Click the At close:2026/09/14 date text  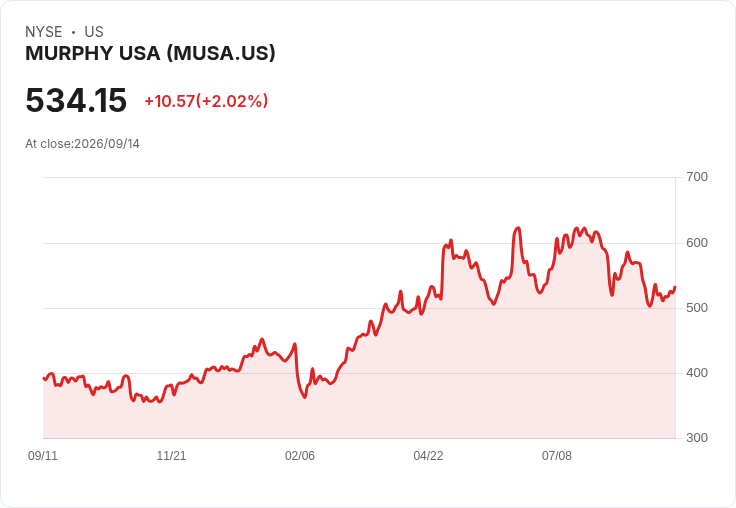(x=83, y=144)
